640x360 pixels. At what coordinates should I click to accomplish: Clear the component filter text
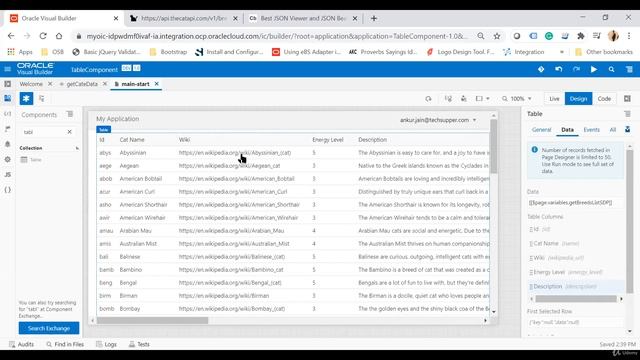point(69,132)
